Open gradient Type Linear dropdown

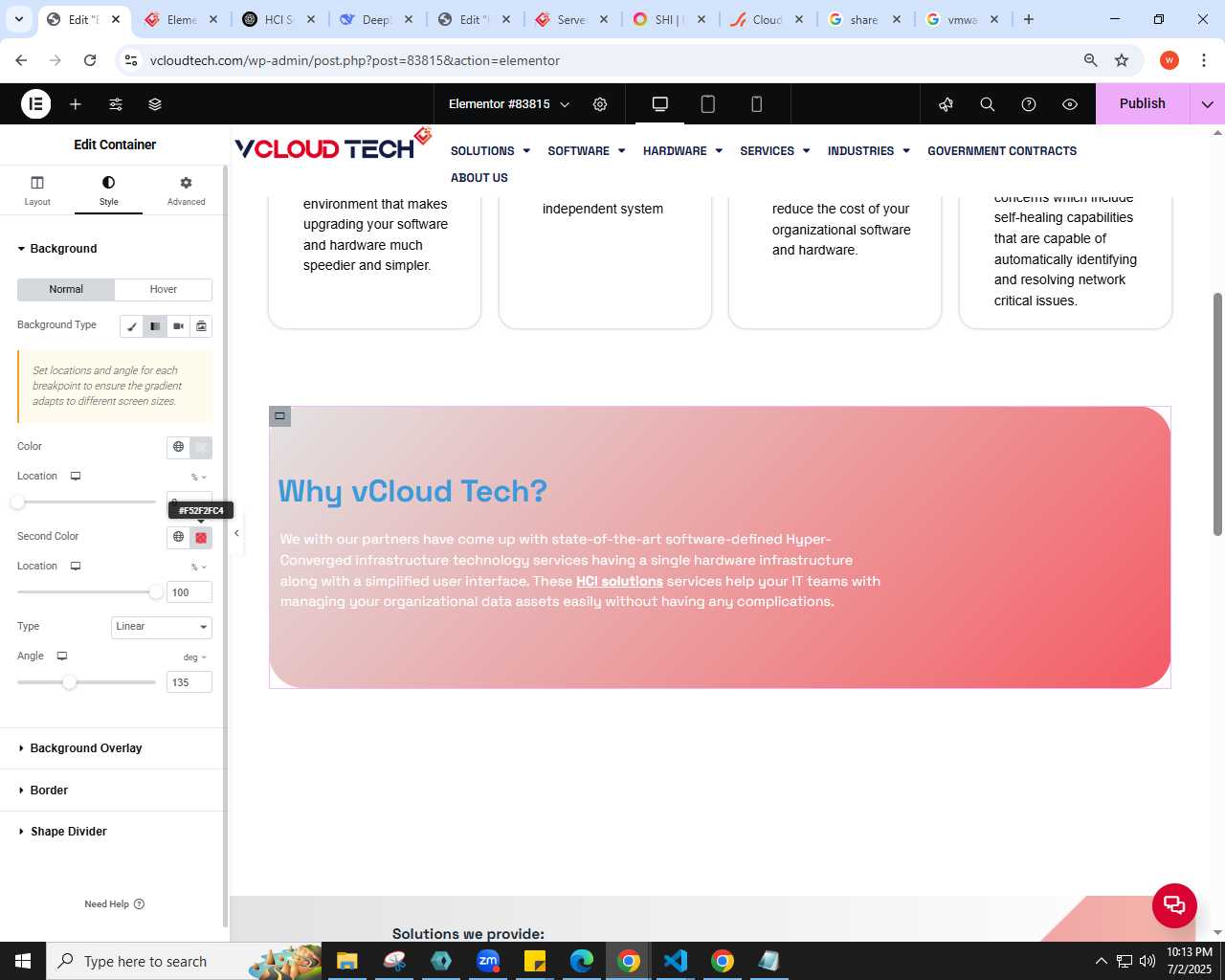coord(162,627)
